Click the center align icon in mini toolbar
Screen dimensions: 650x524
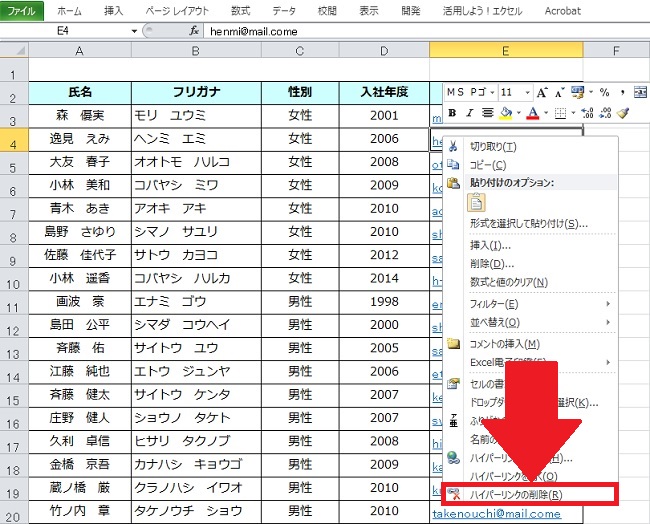coord(488,113)
